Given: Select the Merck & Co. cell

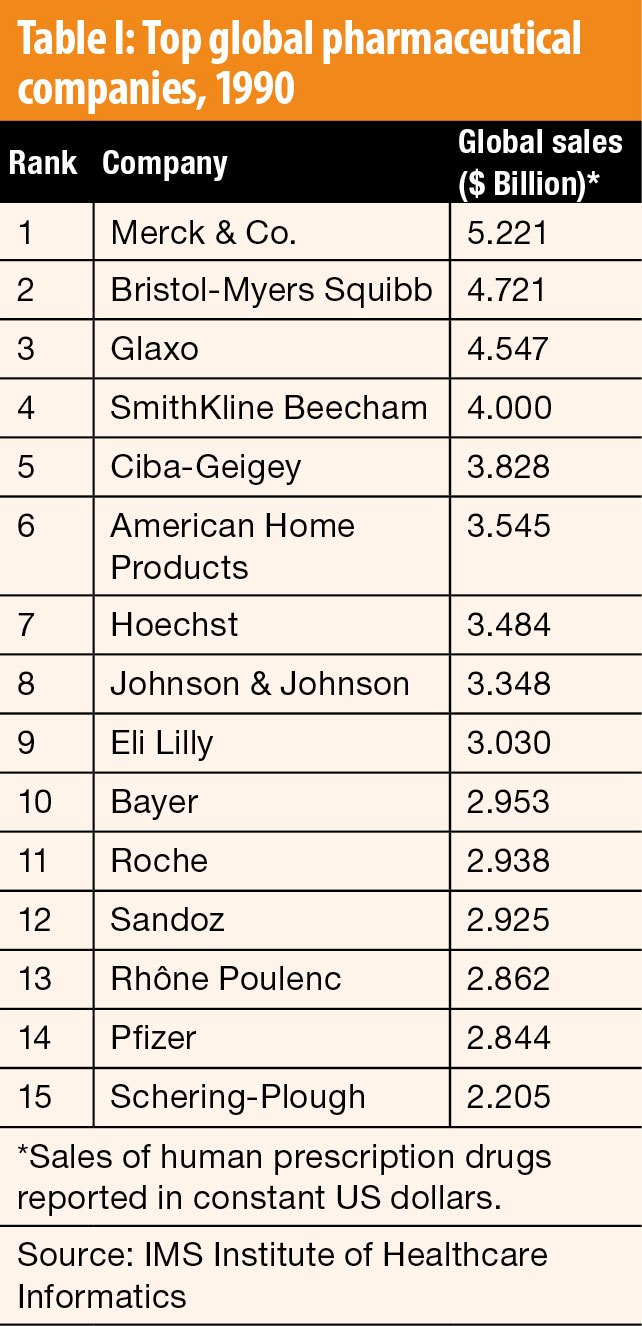Looking at the screenshot, I should [x=271, y=233].
